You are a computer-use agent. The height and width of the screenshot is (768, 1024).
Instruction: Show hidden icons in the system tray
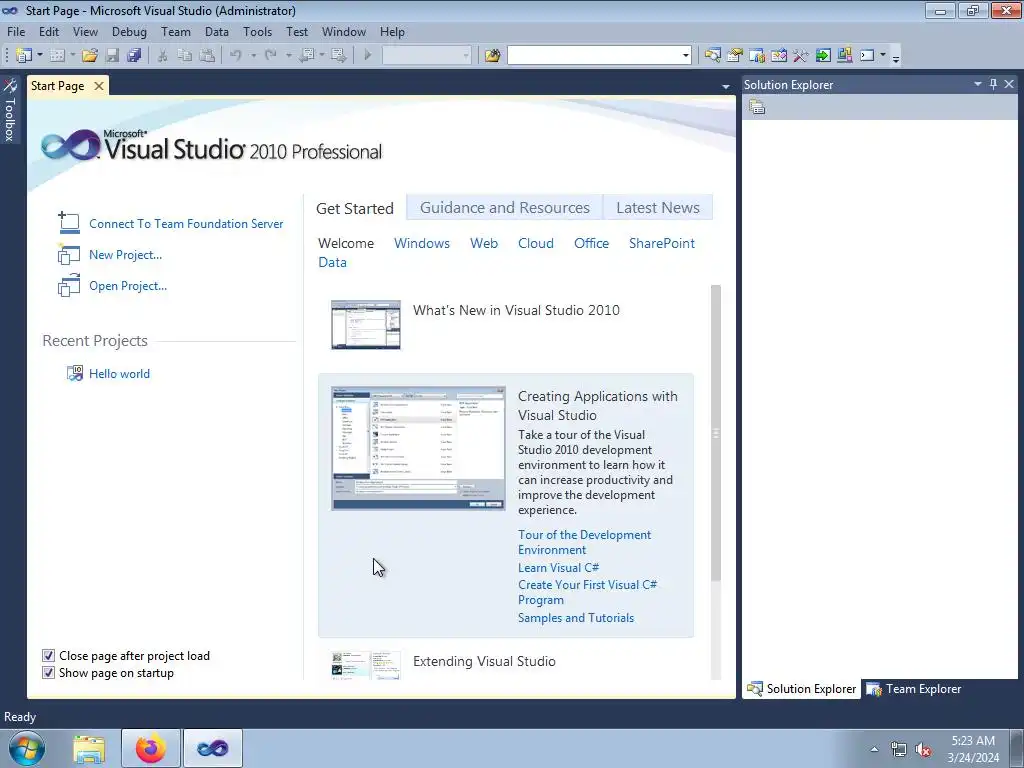[874, 749]
